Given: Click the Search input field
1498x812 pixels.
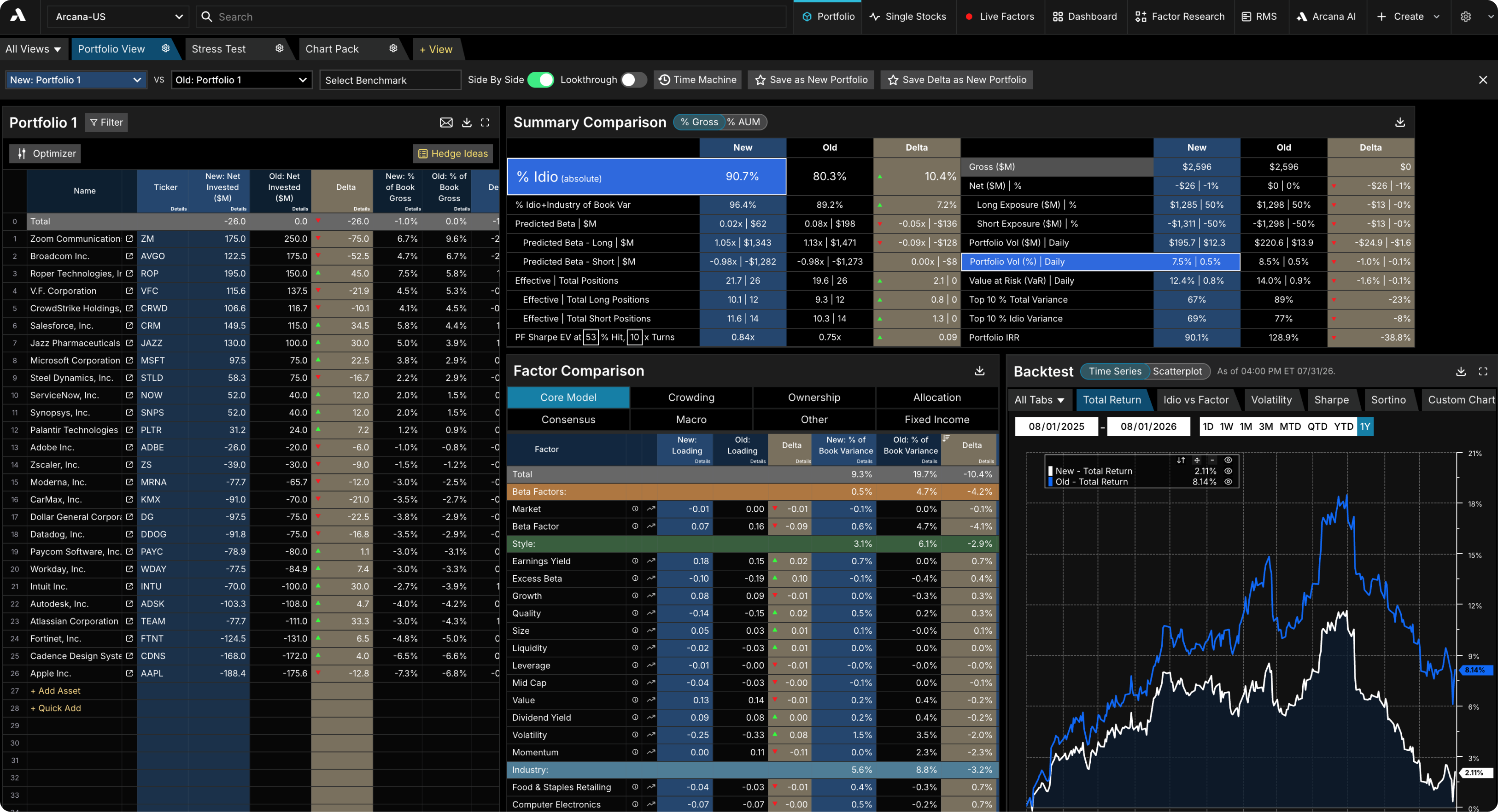Looking at the screenshot, I should (492, 17).
